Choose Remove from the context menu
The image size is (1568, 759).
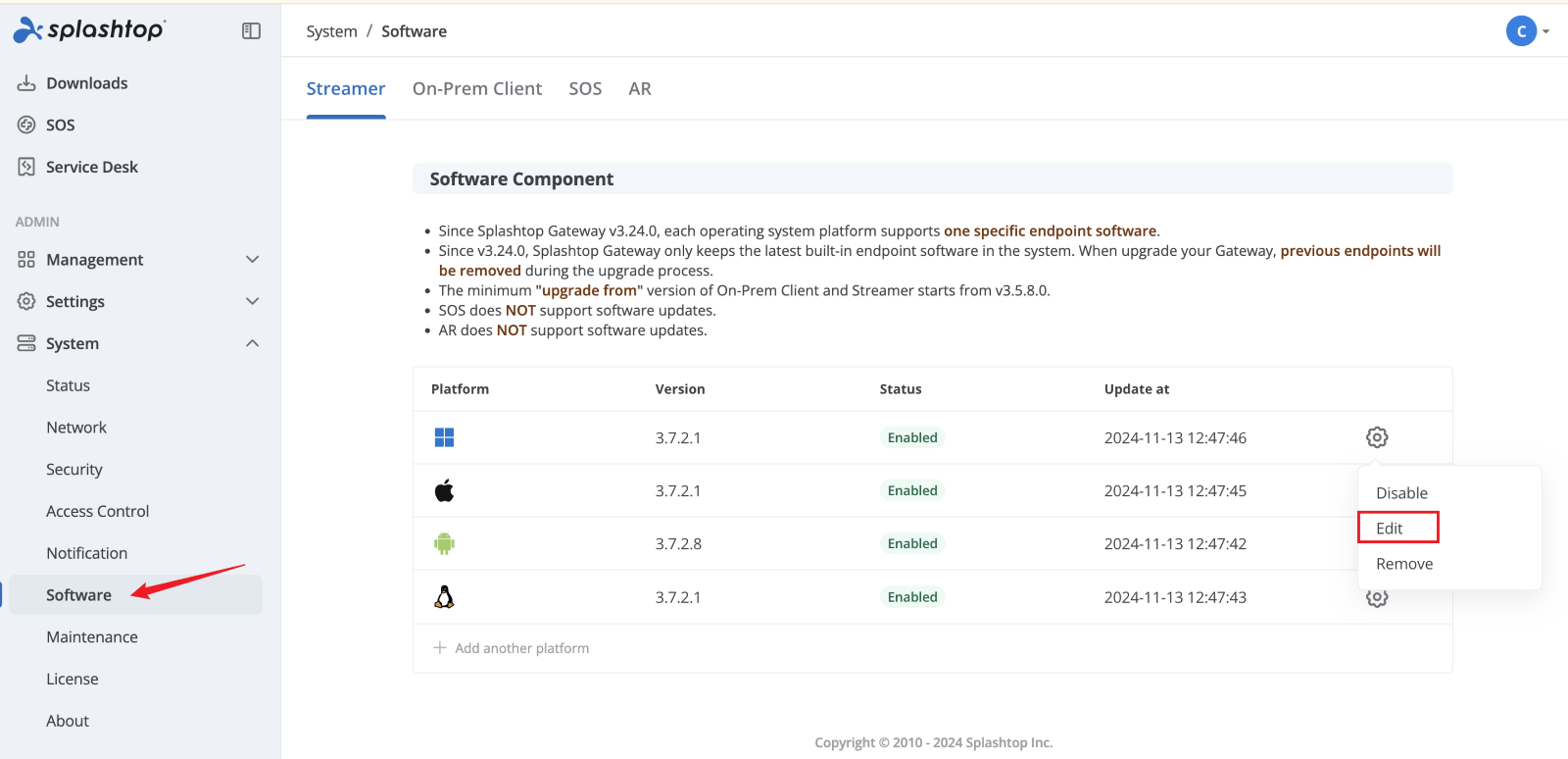(x=1404, y=564)
